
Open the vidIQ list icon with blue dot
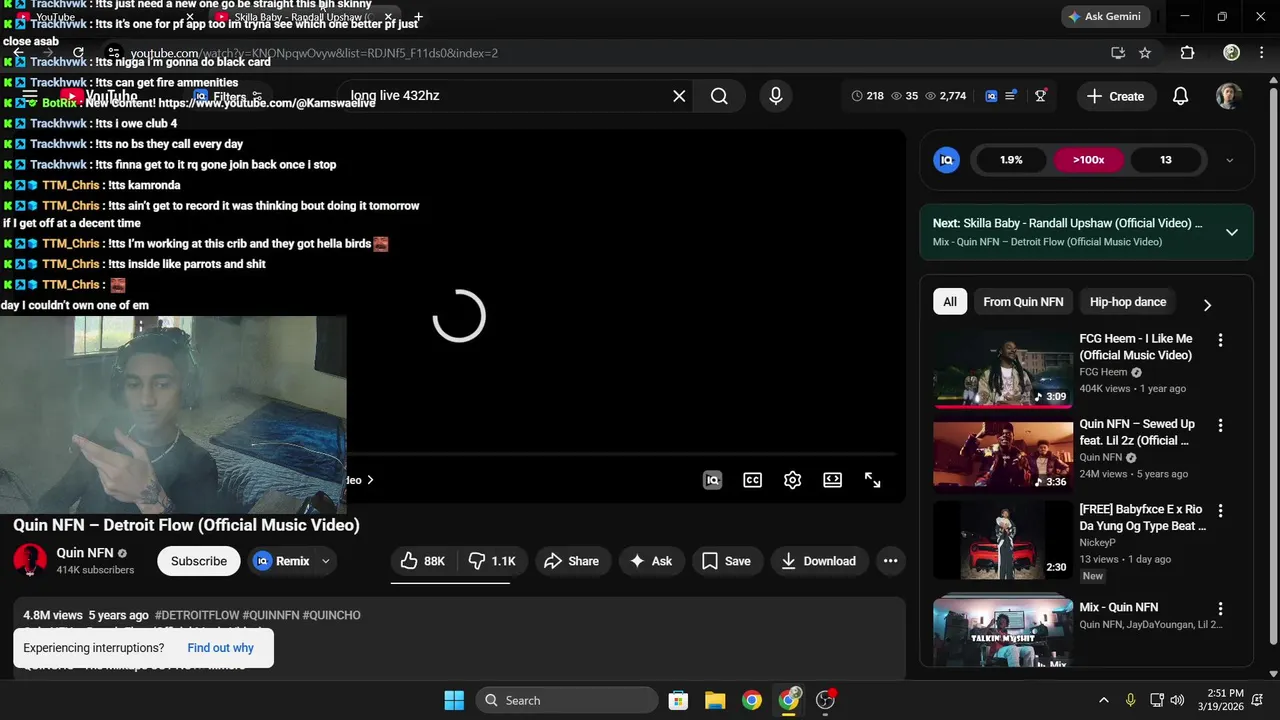point(1011,96)
